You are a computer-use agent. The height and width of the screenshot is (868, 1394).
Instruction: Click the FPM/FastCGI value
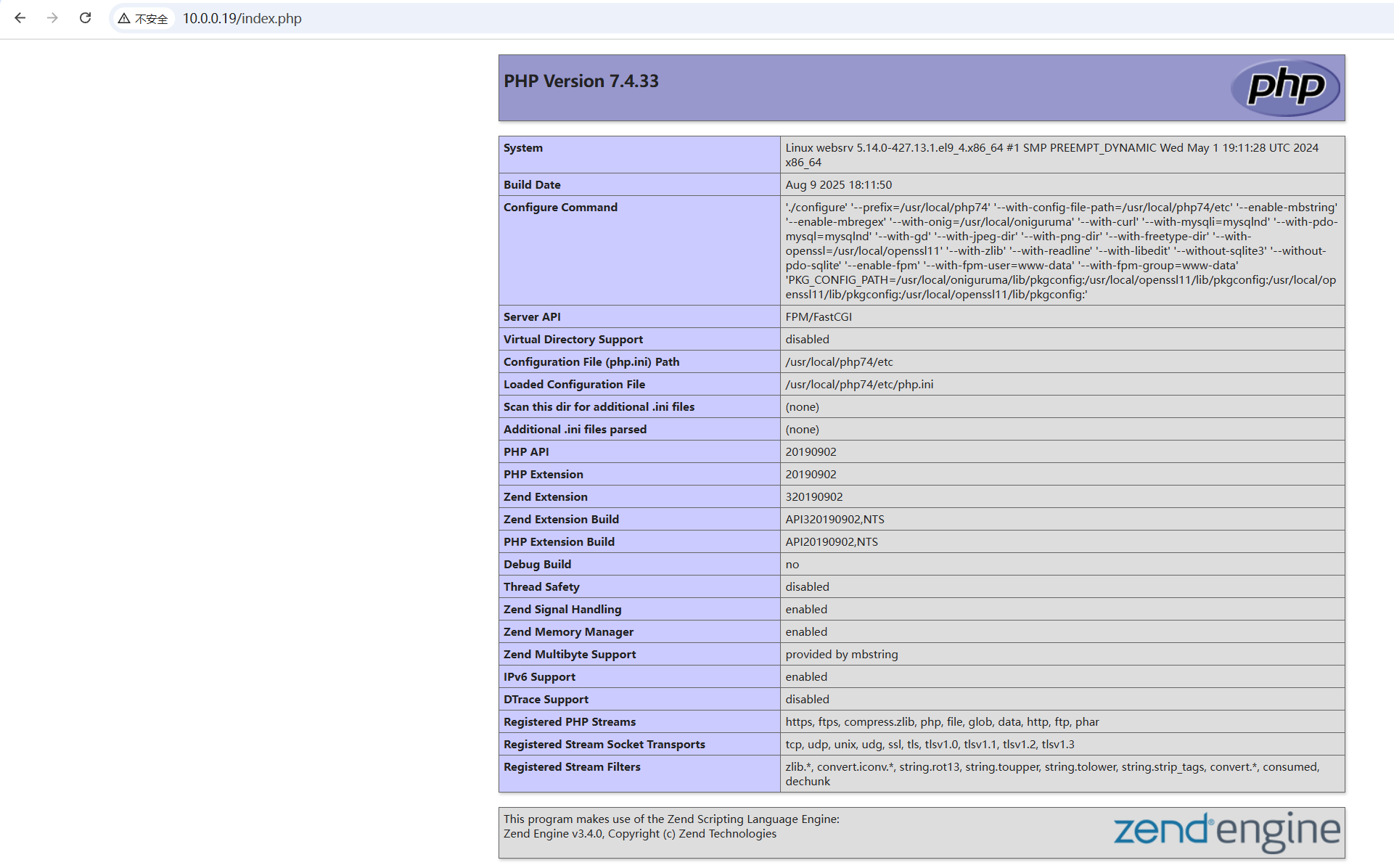point(819,317)
